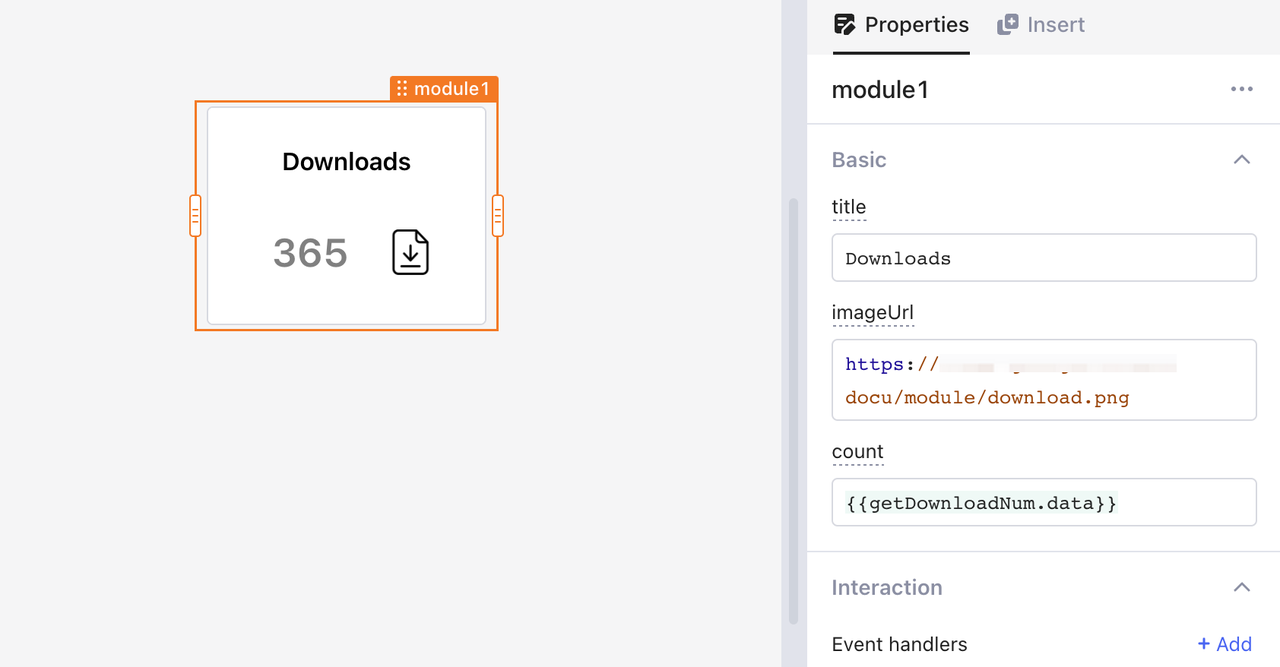
Task: Click the title input containing Downloads
Action: (x=1043, y=258)
